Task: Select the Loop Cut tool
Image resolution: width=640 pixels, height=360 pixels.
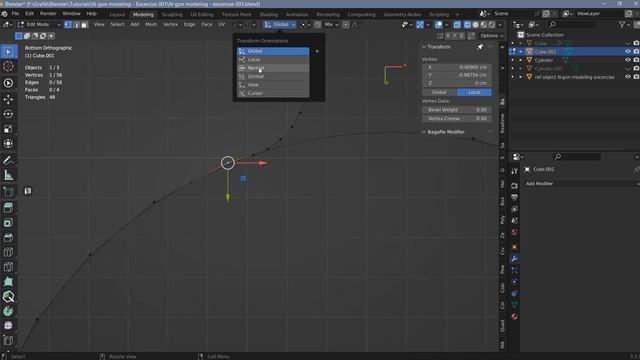Action: coord(8,252)
